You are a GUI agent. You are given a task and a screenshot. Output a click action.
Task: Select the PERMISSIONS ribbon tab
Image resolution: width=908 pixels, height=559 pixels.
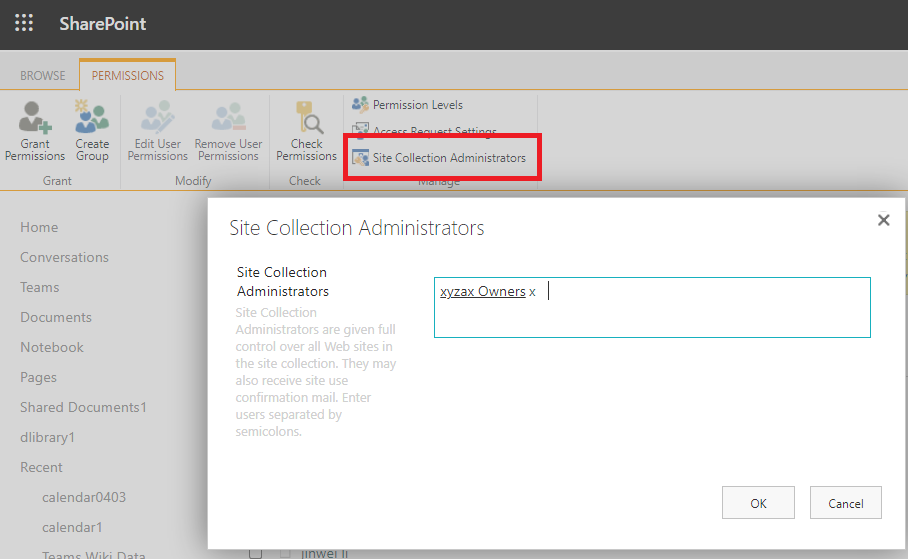(127, 76)
